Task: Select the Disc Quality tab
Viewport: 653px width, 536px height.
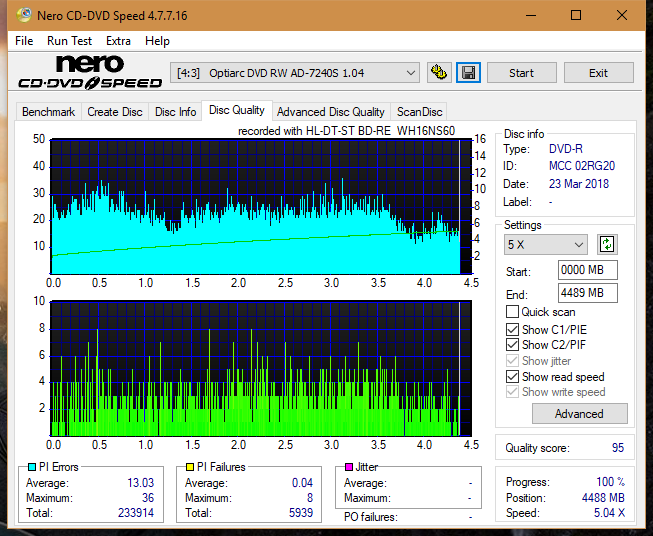Action: click(237, 110)
